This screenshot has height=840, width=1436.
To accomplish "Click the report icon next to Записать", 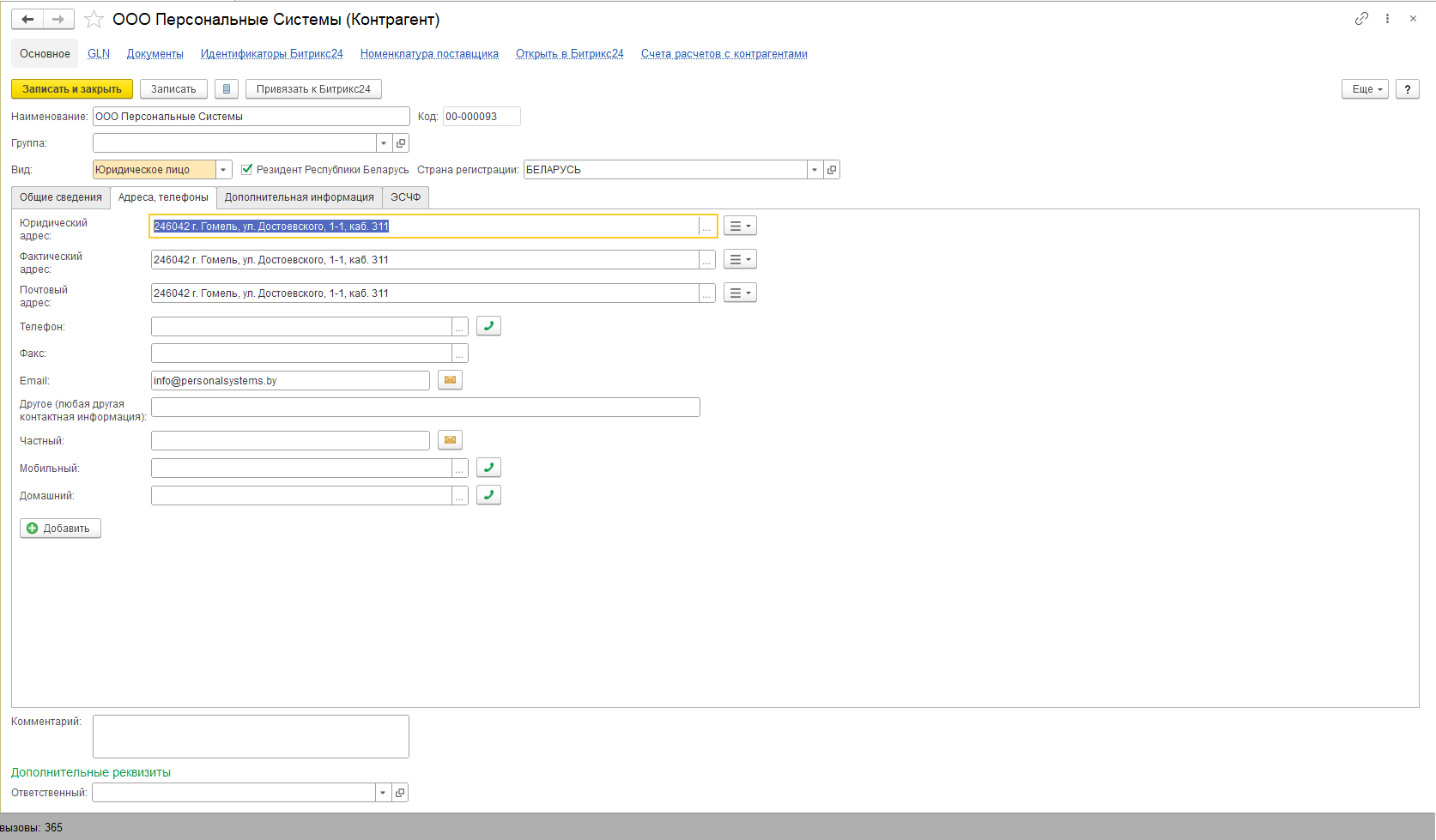I will click(227, 89).
